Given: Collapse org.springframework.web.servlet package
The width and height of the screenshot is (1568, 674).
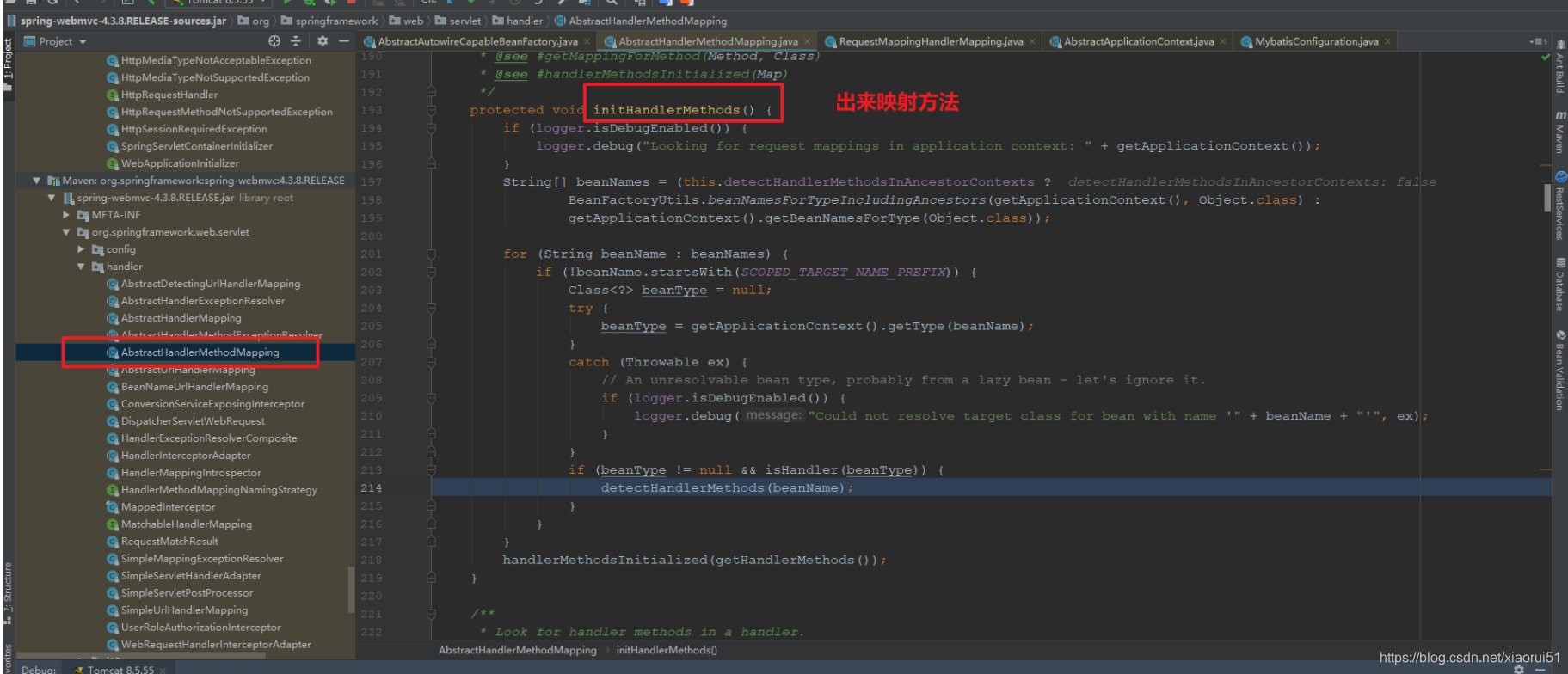Looking at the screenshot, I should [66, 232].
